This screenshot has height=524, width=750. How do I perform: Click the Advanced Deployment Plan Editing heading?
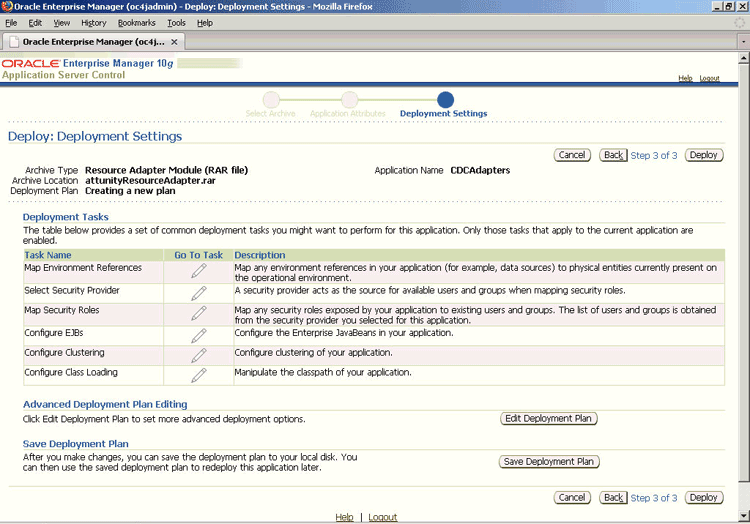(x=105, y=404)
